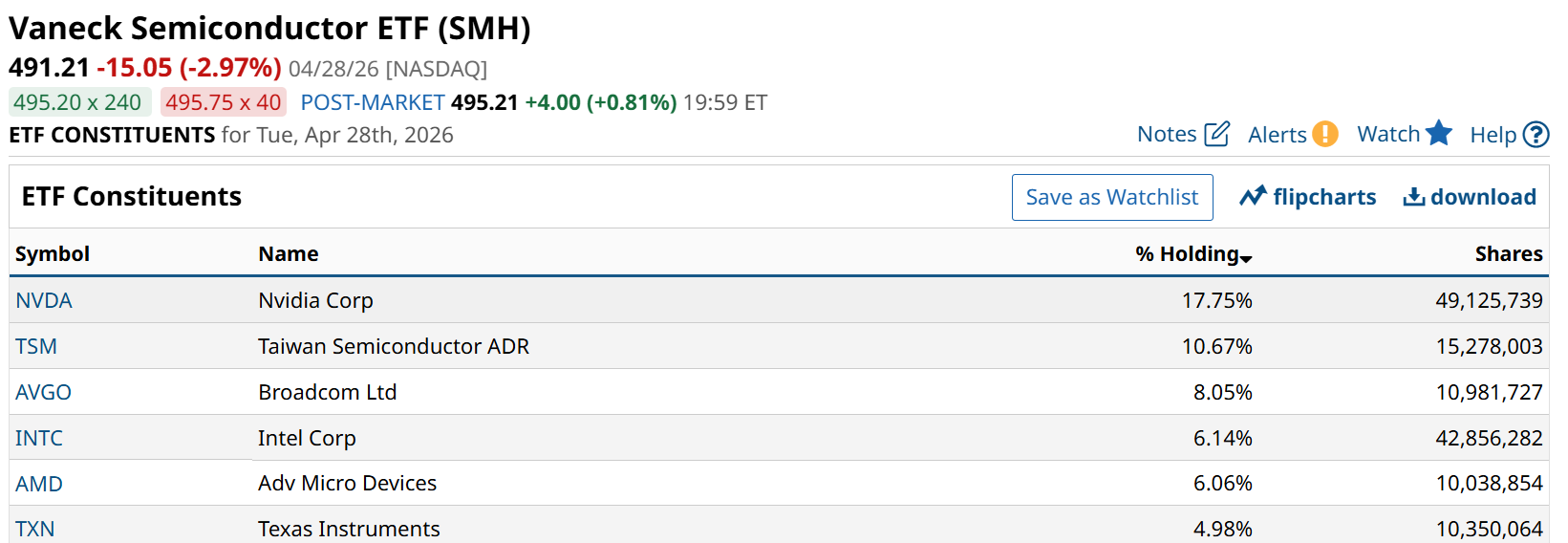
Task: Open the INTC symbol link
Action: pos(39,438)
